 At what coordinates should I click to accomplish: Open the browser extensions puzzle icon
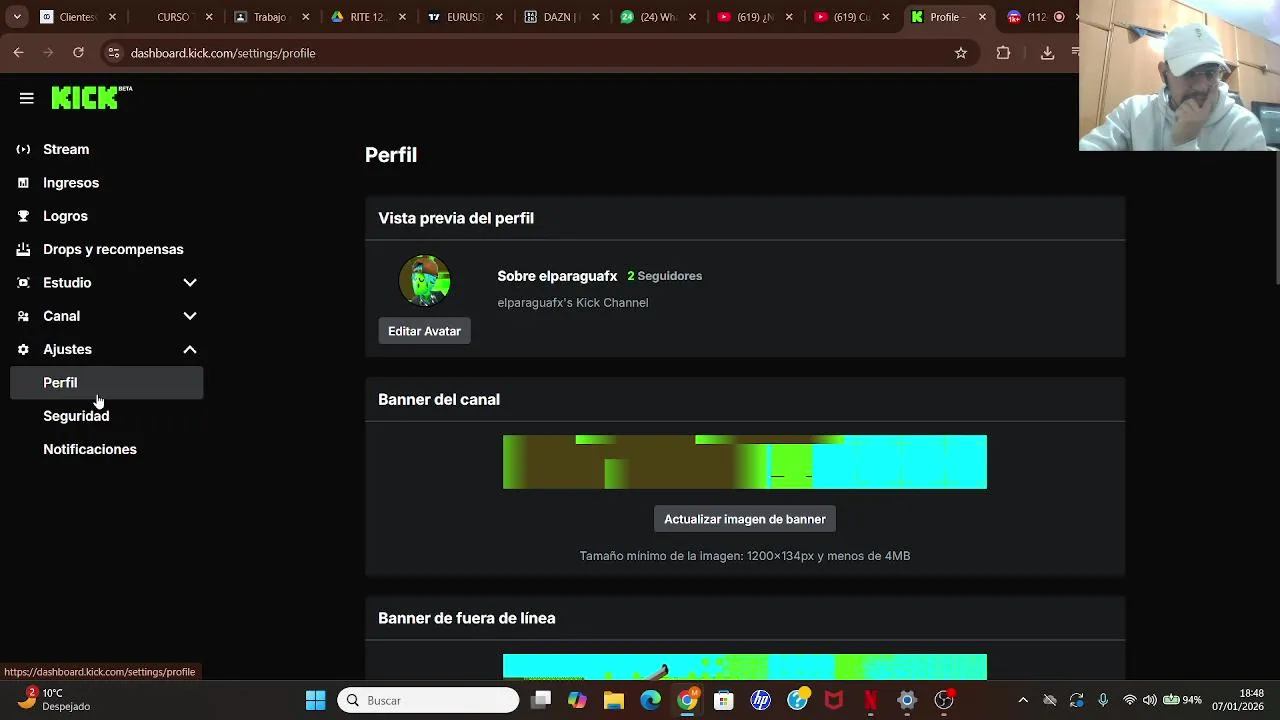click(x=1004, y=53)
